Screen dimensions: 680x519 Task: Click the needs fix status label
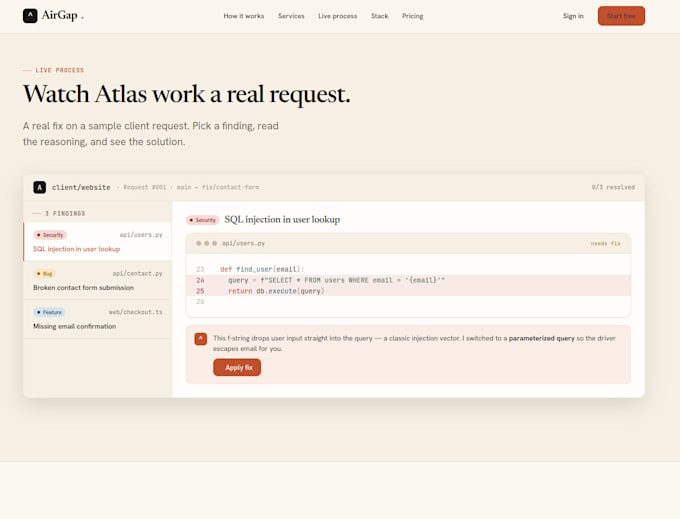tap(605, 244)
